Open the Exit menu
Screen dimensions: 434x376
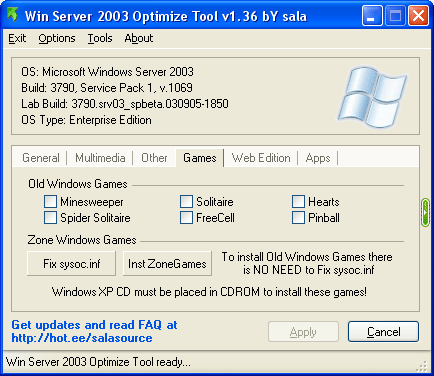[17, 38]
